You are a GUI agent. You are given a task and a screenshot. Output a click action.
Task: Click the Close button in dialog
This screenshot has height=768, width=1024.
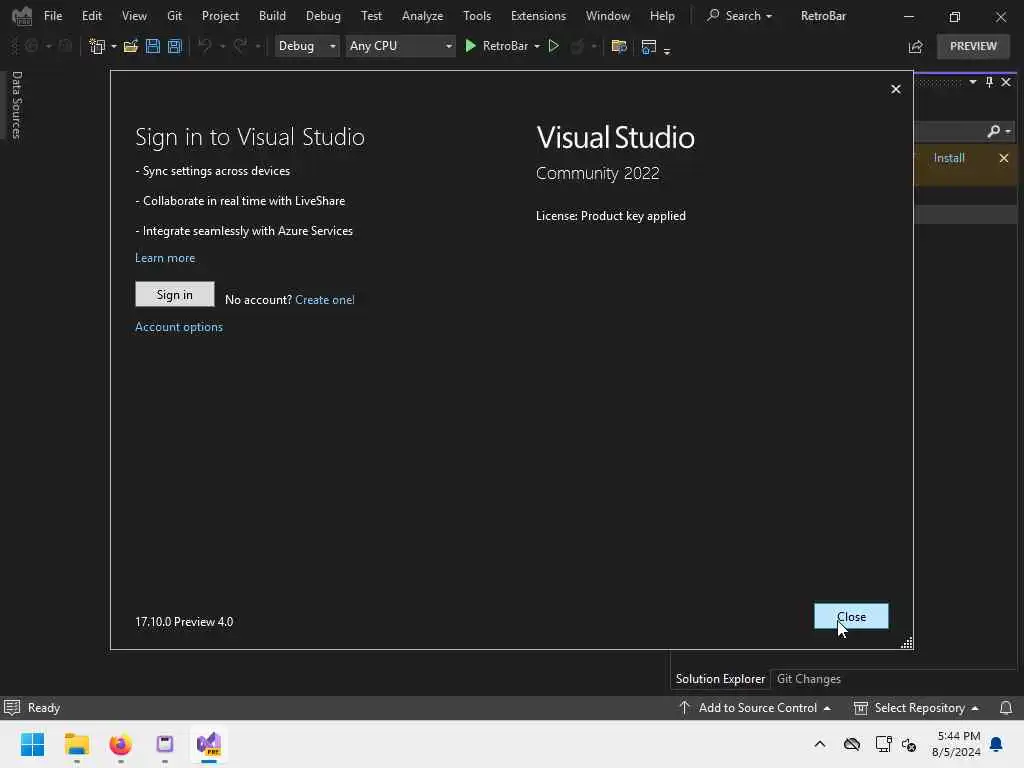851,616
